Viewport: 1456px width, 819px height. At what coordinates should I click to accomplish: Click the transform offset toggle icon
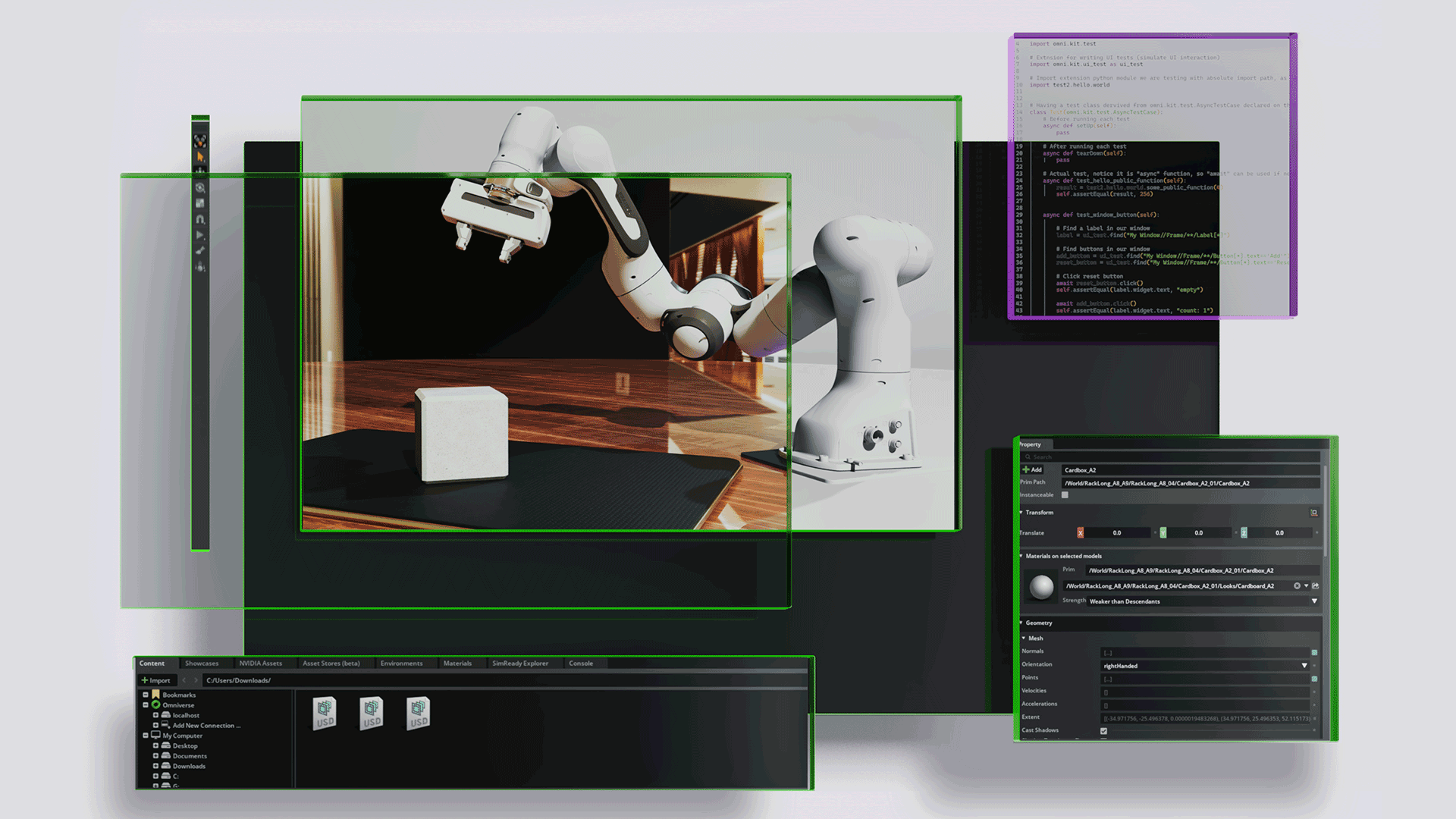tap(1314, 513)
